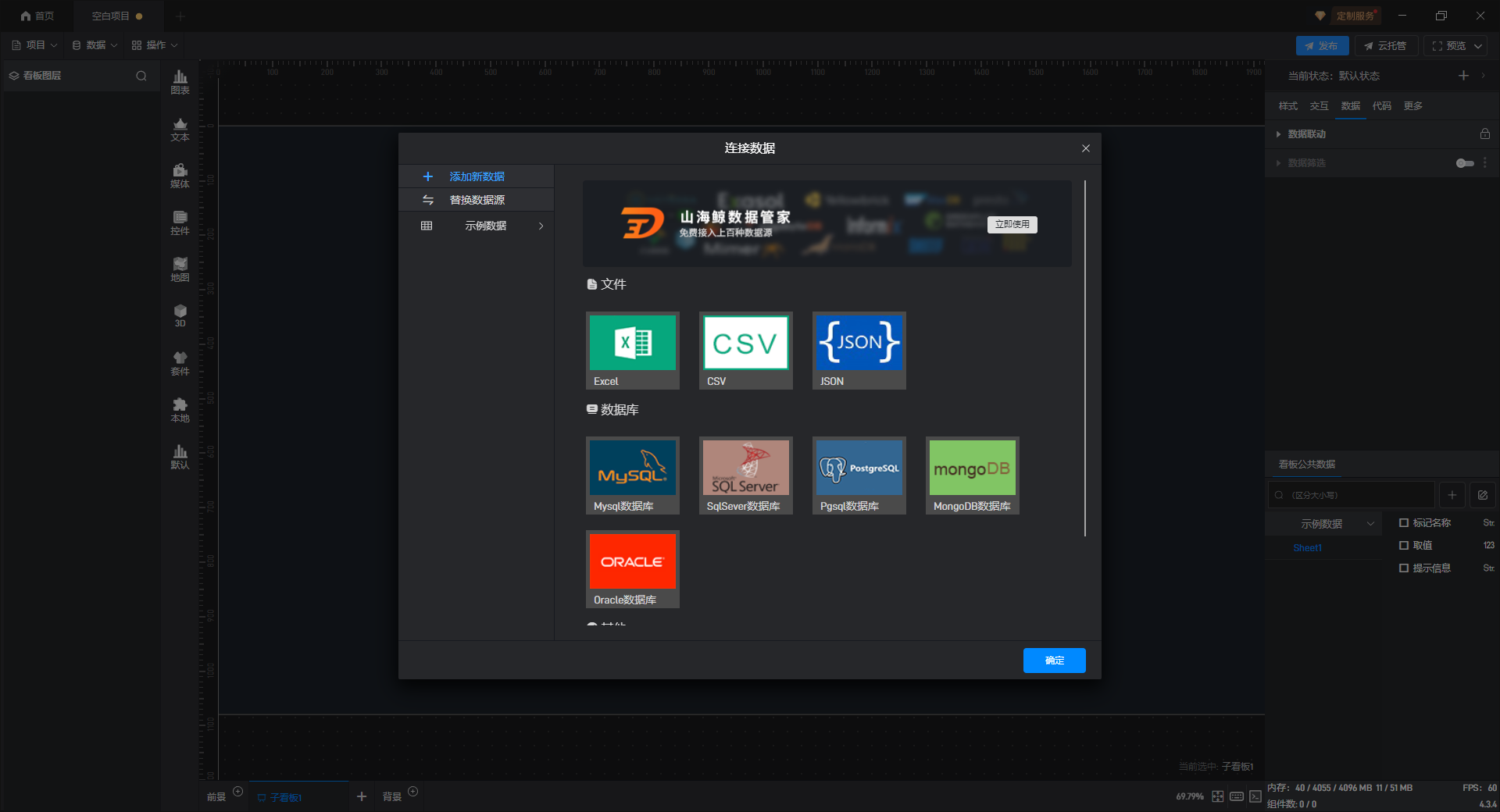The height and width of the screenshot is (812, 1500).
Task: Open the 3D components panel
Action: pos(180,316)
